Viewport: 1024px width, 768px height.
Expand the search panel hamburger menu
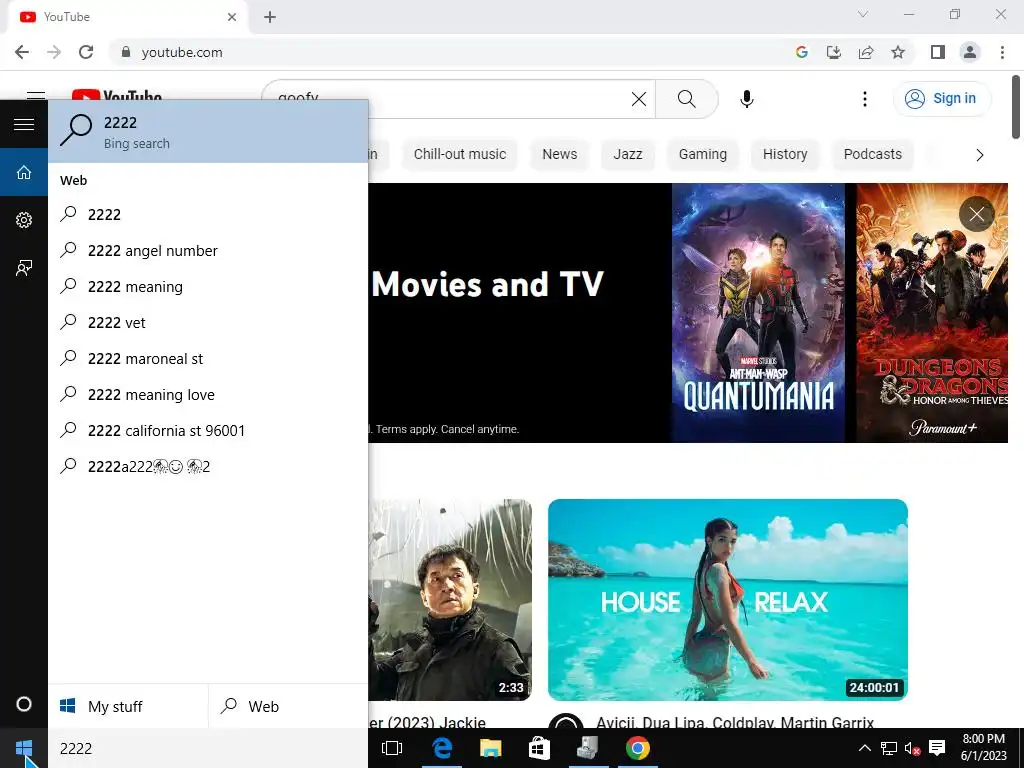click(x=24, y=124)
